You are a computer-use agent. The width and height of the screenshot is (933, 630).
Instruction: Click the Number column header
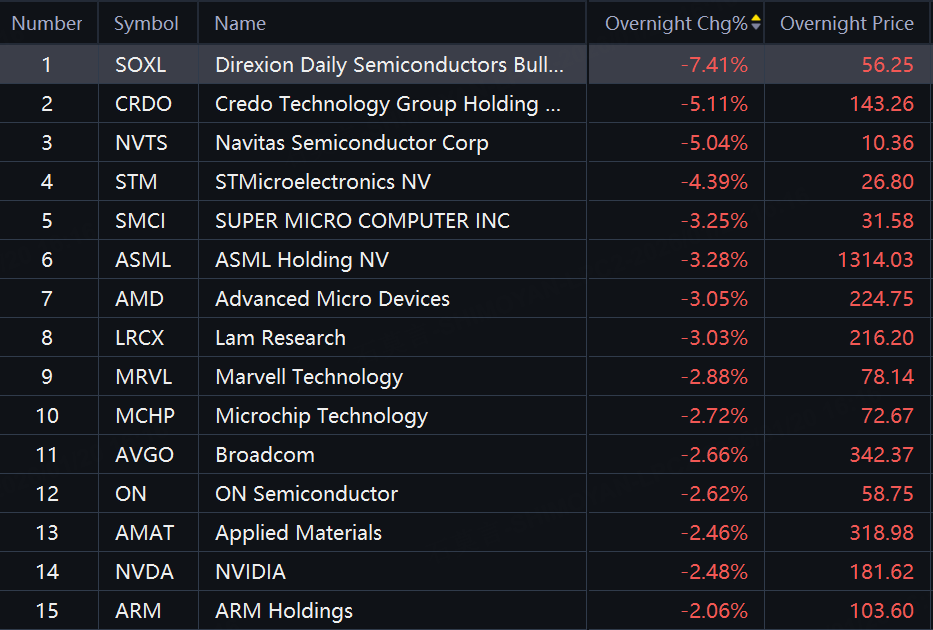pyautogui.click(x=47, y=23)
